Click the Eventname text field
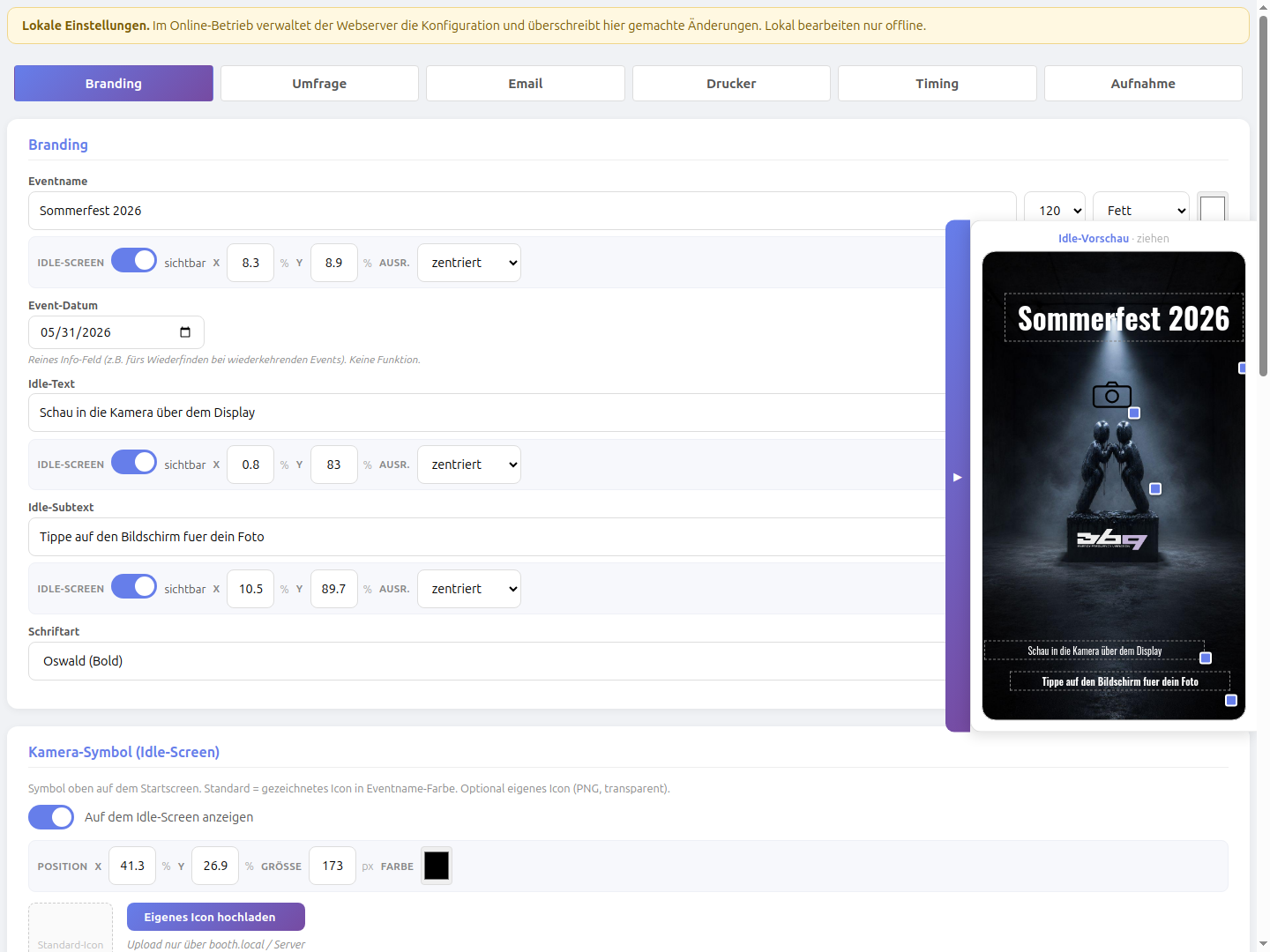1270x952 pixels. point(522,211)
